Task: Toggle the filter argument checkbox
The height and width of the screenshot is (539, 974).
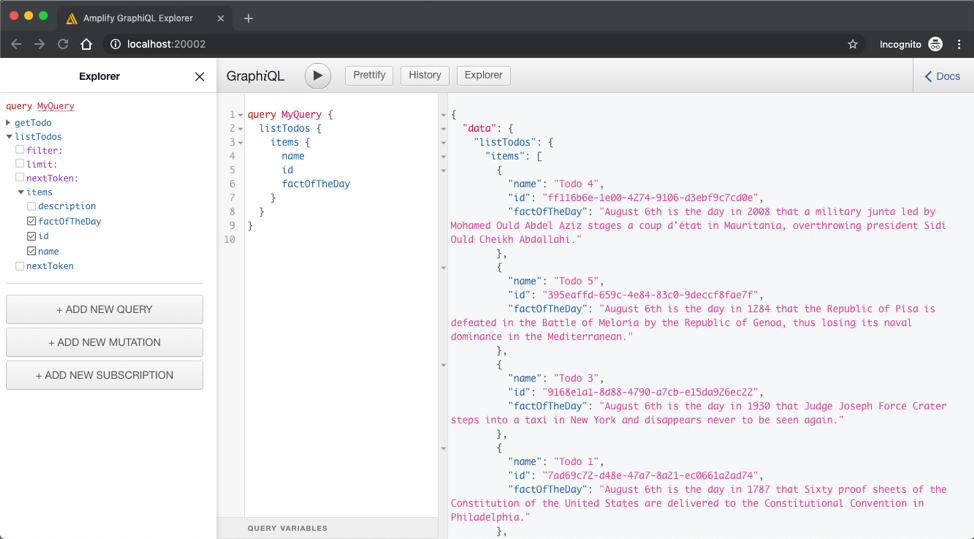Action: click(x=20, y=150)
